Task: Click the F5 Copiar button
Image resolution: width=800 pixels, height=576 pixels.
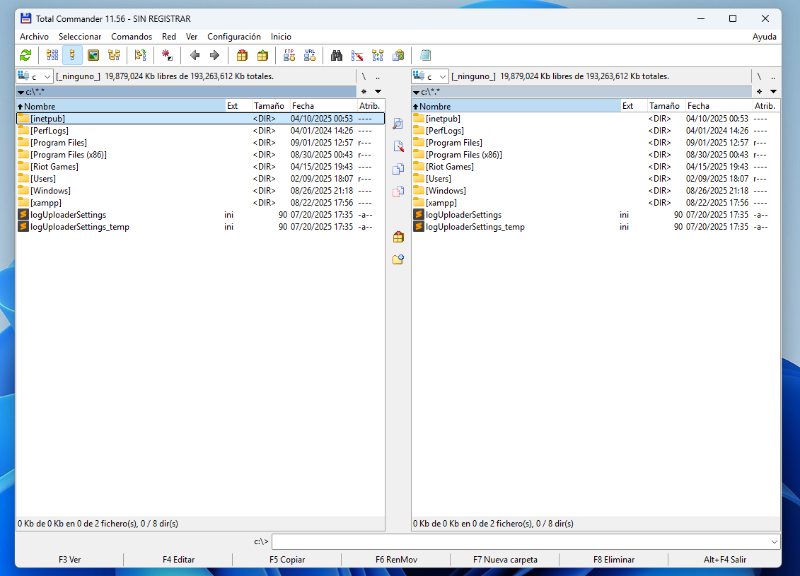Action: click(x=287, y=560)
